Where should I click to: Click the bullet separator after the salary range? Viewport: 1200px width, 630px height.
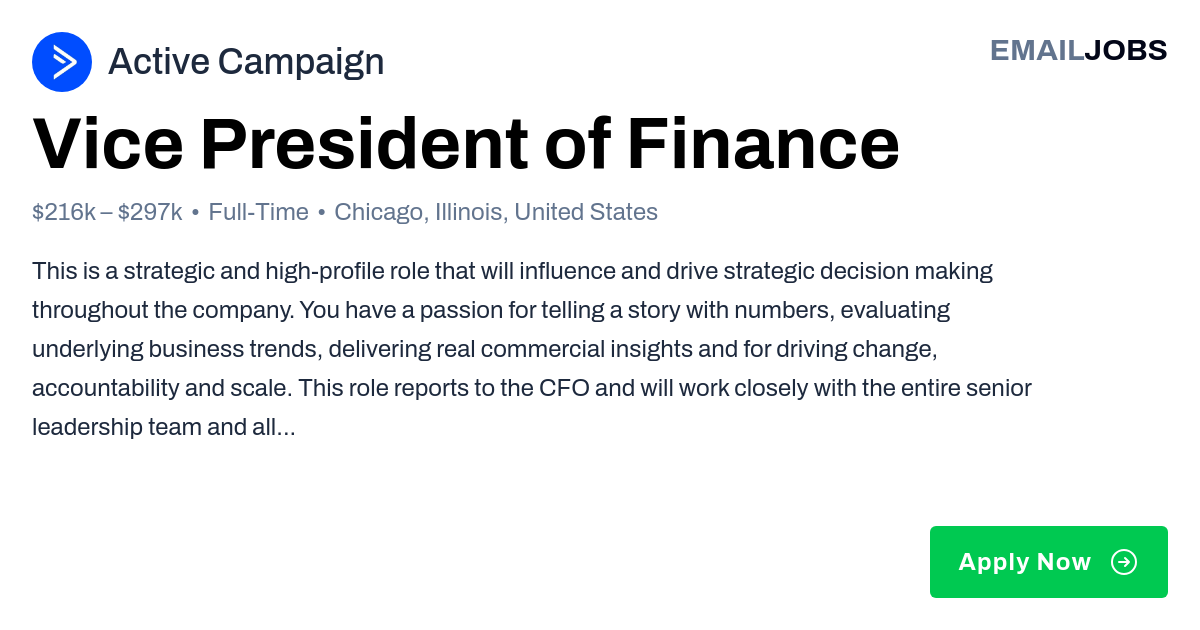[x=196, y=213]
